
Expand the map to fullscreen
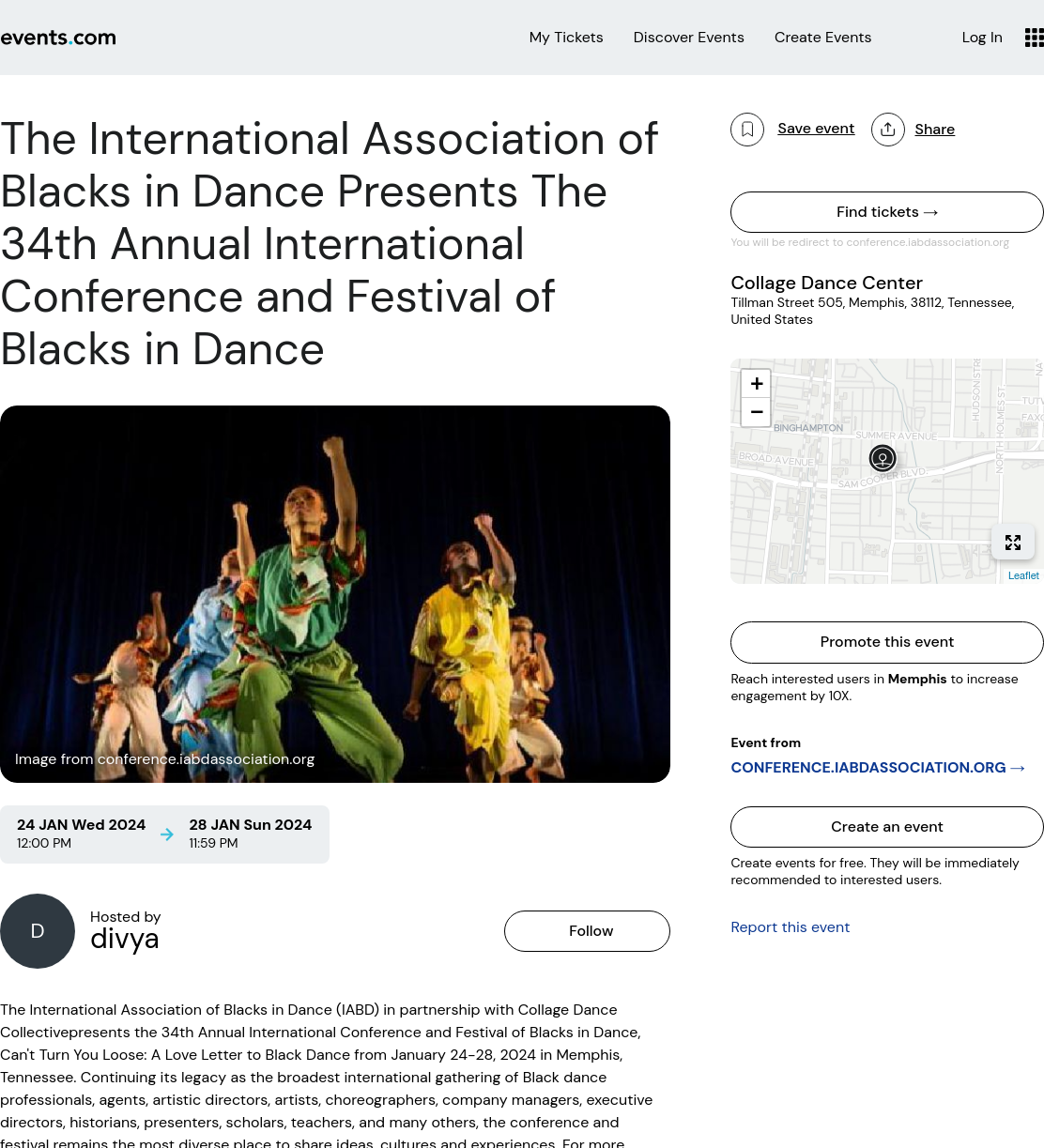1013,543
